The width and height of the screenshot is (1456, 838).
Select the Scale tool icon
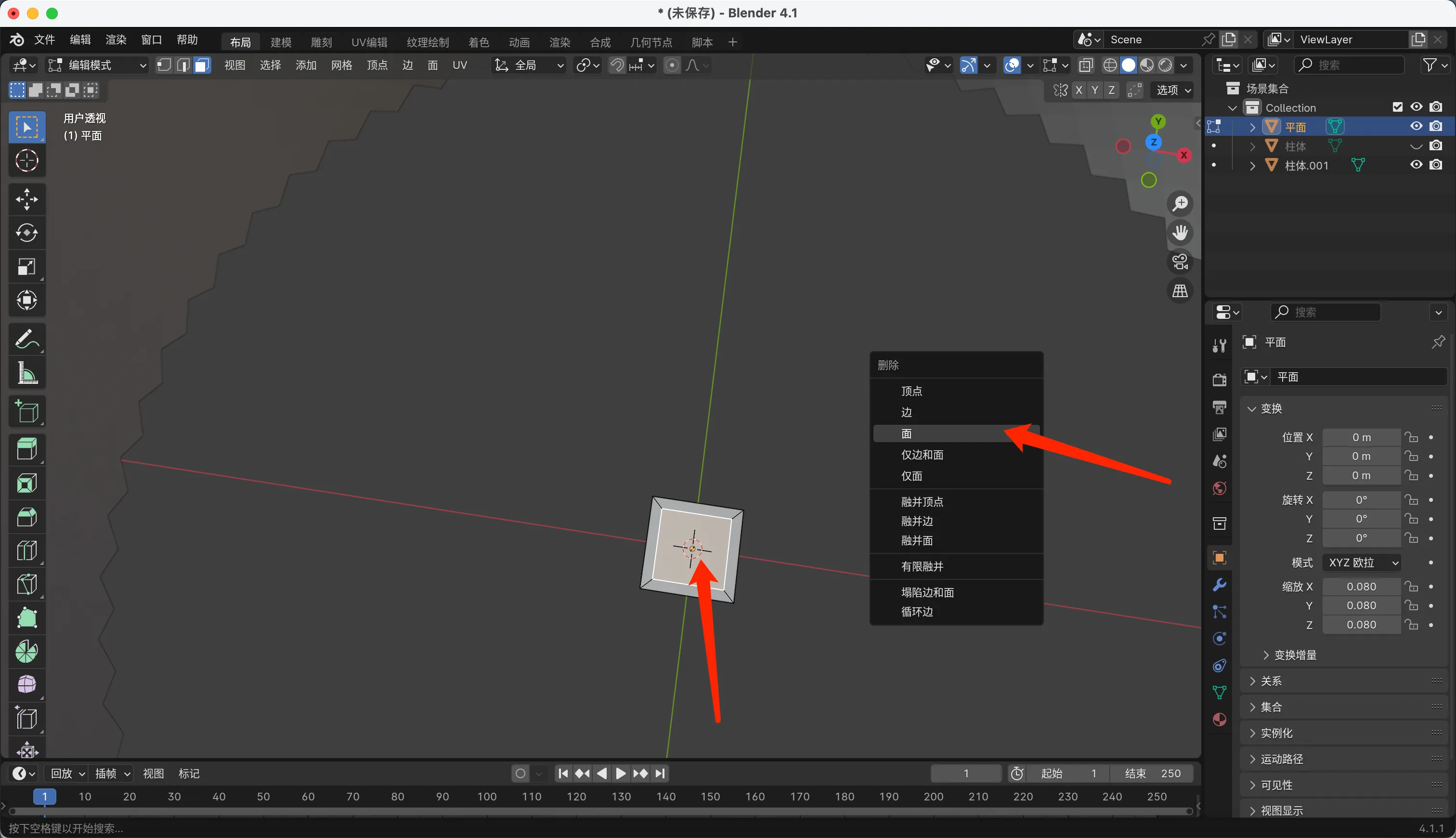coord(26,266)
